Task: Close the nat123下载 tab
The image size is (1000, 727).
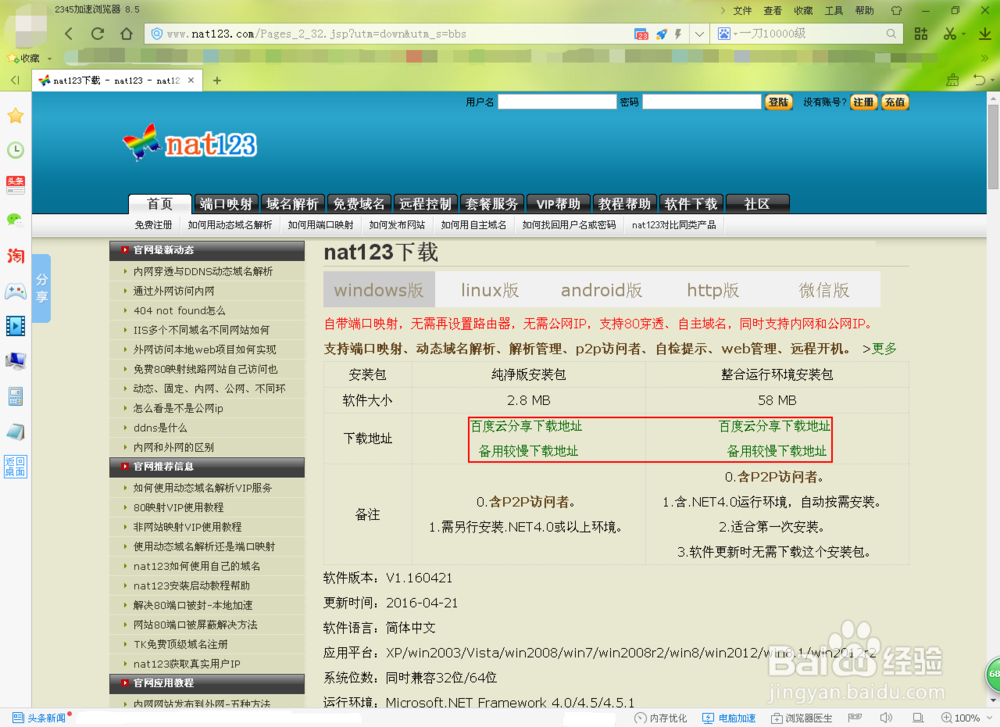Action: 191,80
